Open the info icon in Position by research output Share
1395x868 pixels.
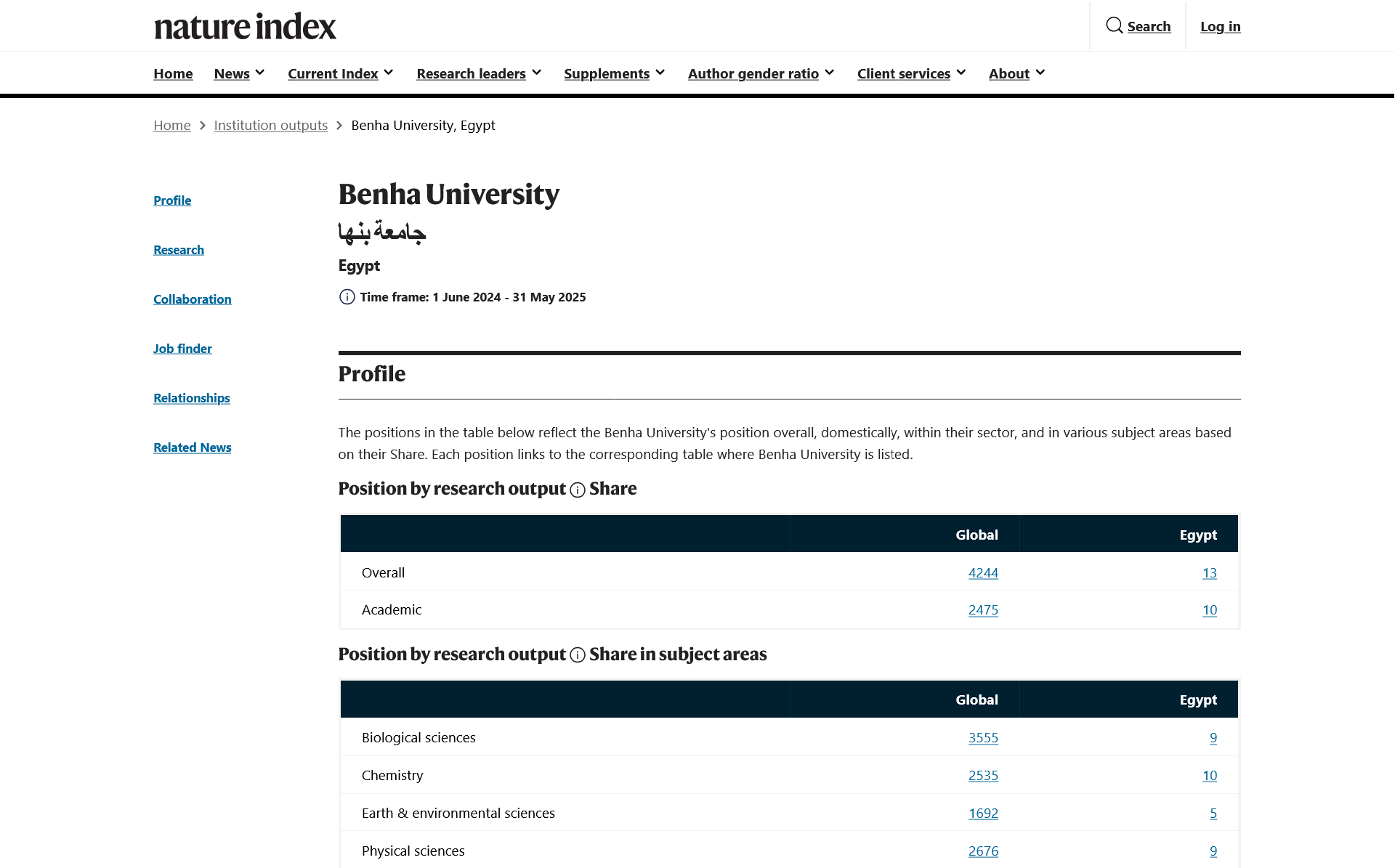pyautogui.click(x=577, y=490)
